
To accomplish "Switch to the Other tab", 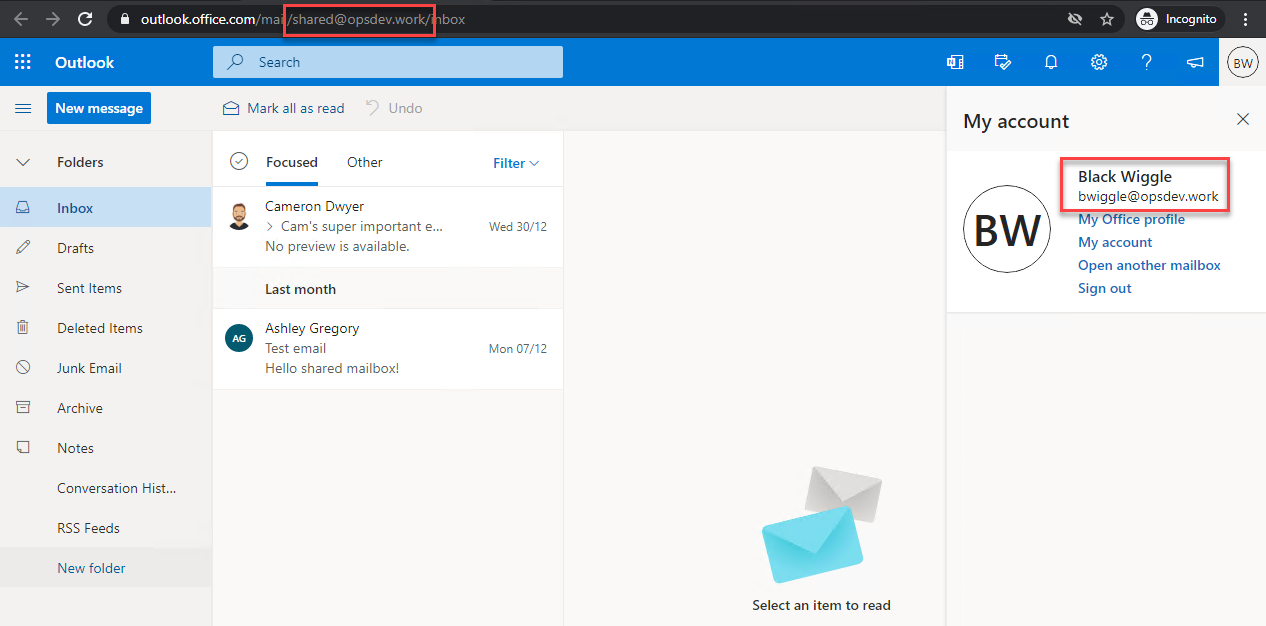I will [364, 162].
